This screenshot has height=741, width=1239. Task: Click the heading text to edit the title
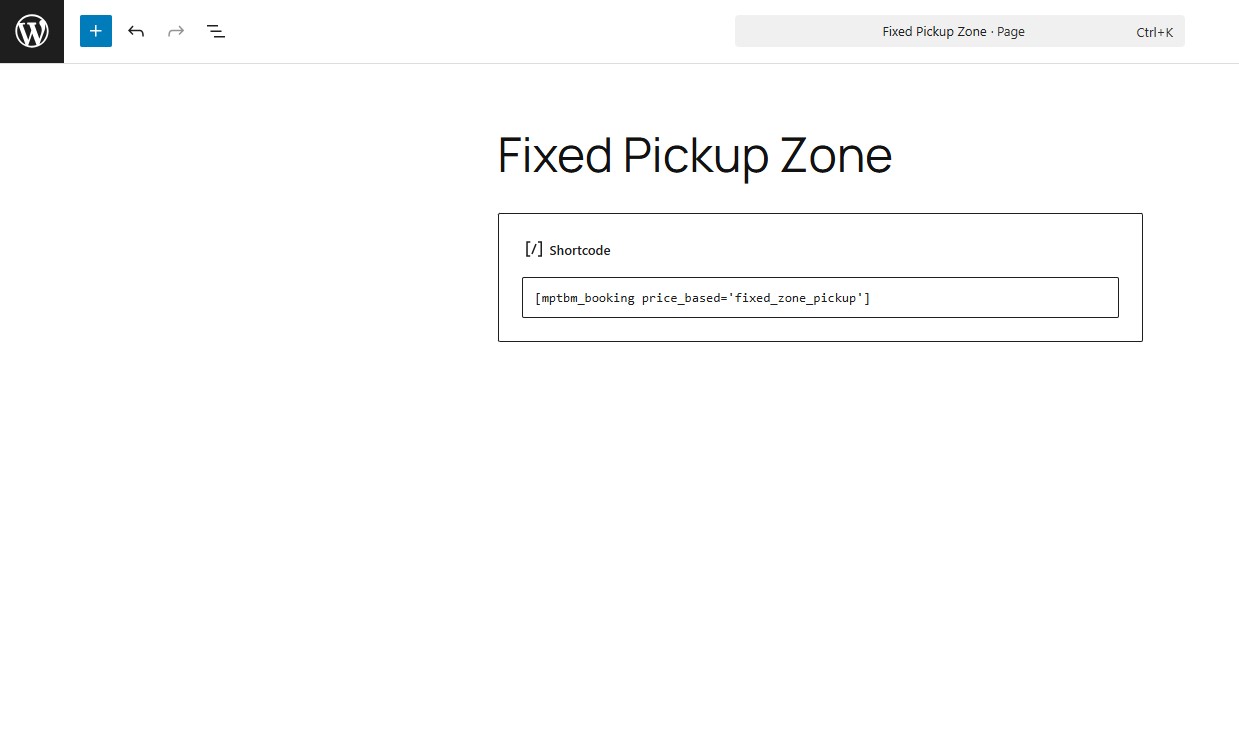coord(695,155)
